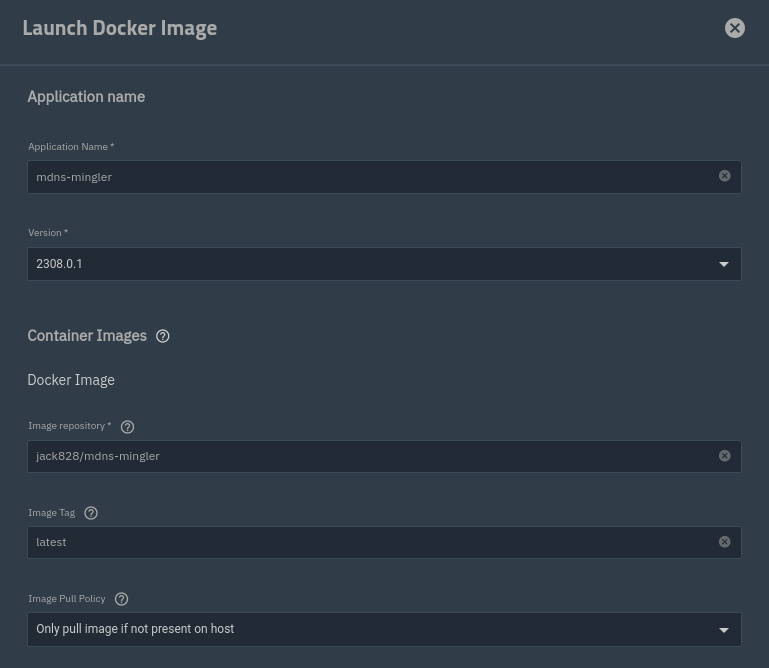Focus the Image Tag input field
Viewport: 769px width, 668px height.
[370, 542]
